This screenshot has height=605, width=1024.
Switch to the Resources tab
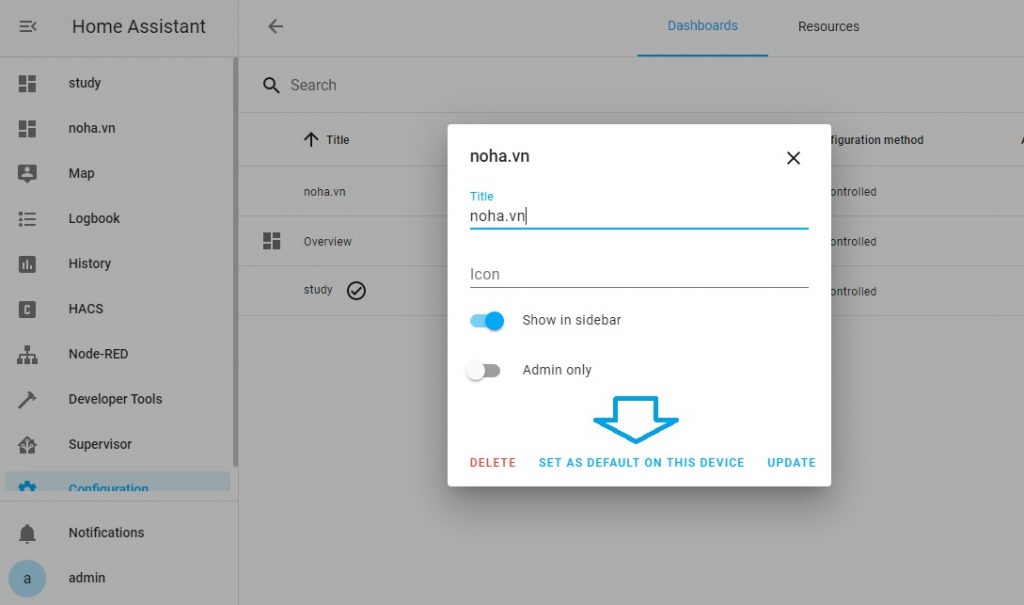click(x=828, y=27)
